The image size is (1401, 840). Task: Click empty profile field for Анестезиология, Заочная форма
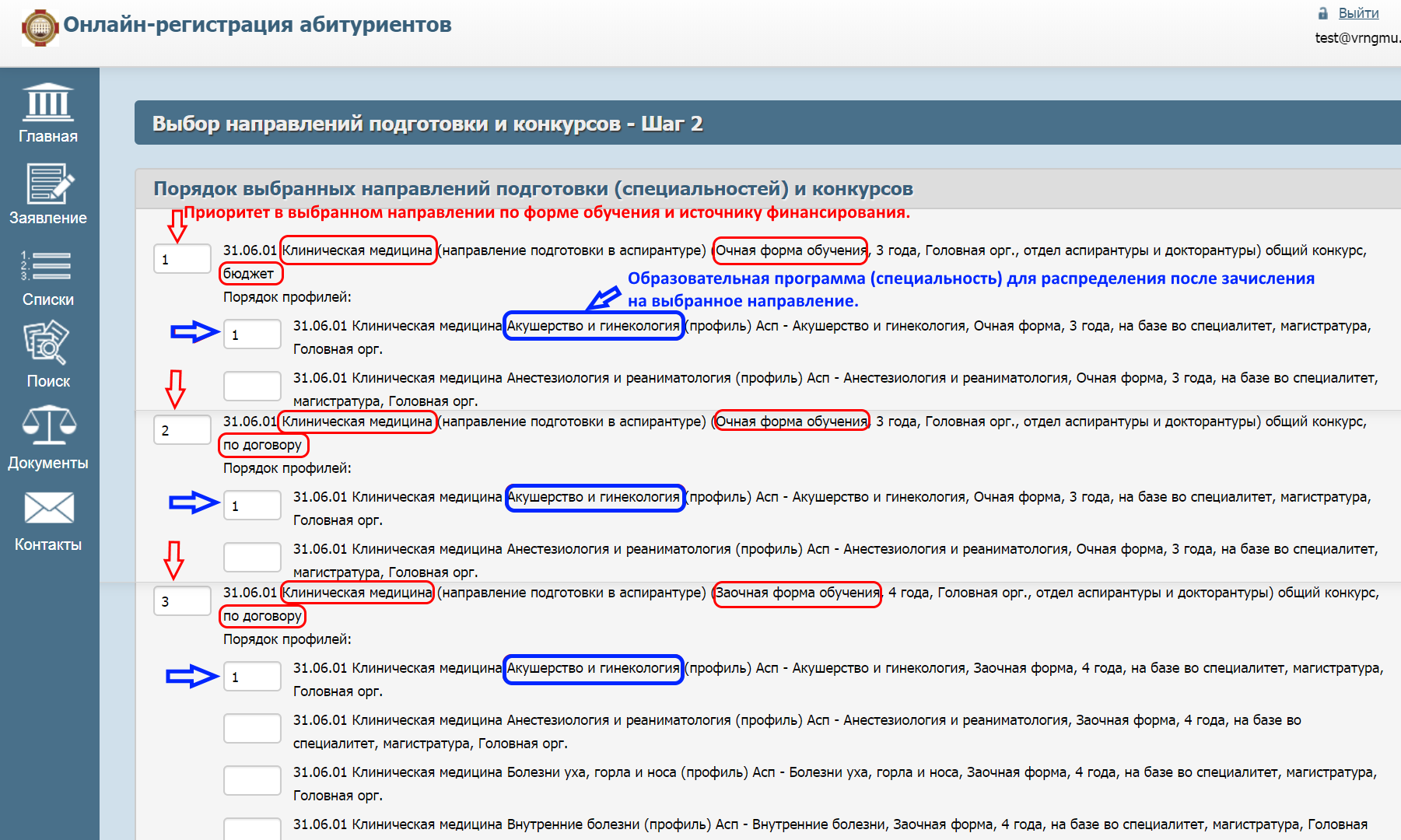[x=253, y=729]
